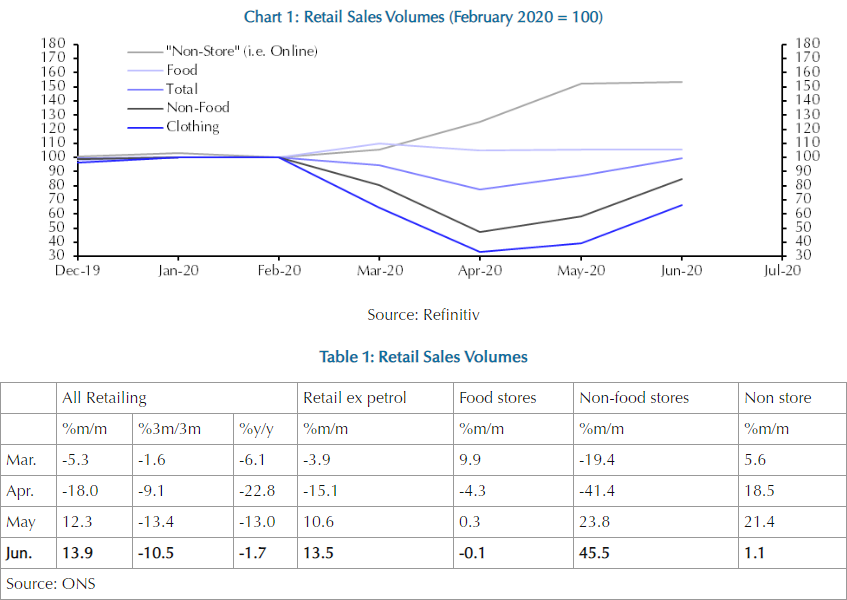The height and width of the screenshot is (600, 847).
Task: Click the Apr-20 x-axis label
Action: pos(480,270)
